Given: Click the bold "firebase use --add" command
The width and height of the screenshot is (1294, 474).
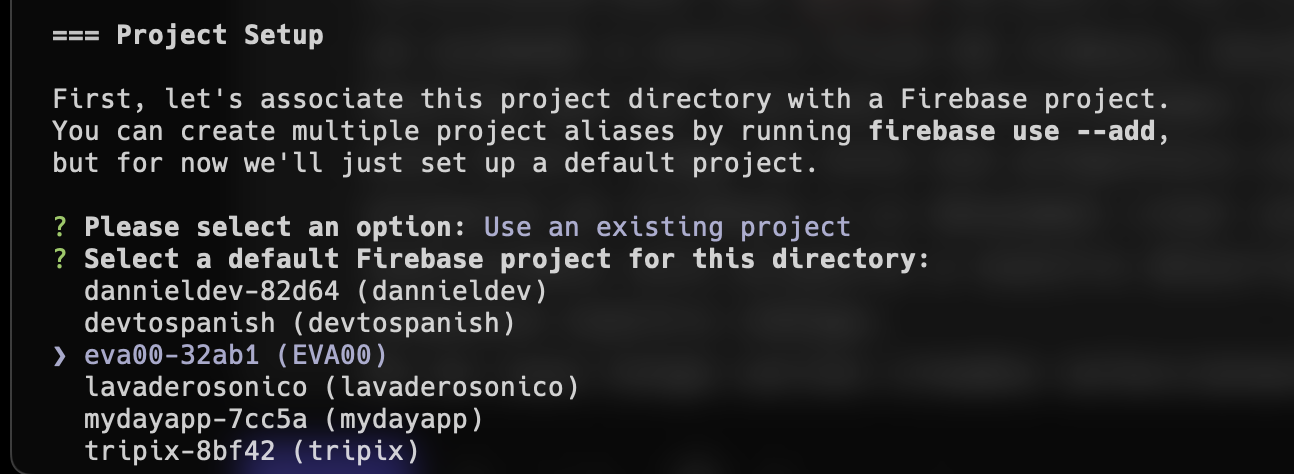Looking at the screenshot, I should coord(1011,131).
